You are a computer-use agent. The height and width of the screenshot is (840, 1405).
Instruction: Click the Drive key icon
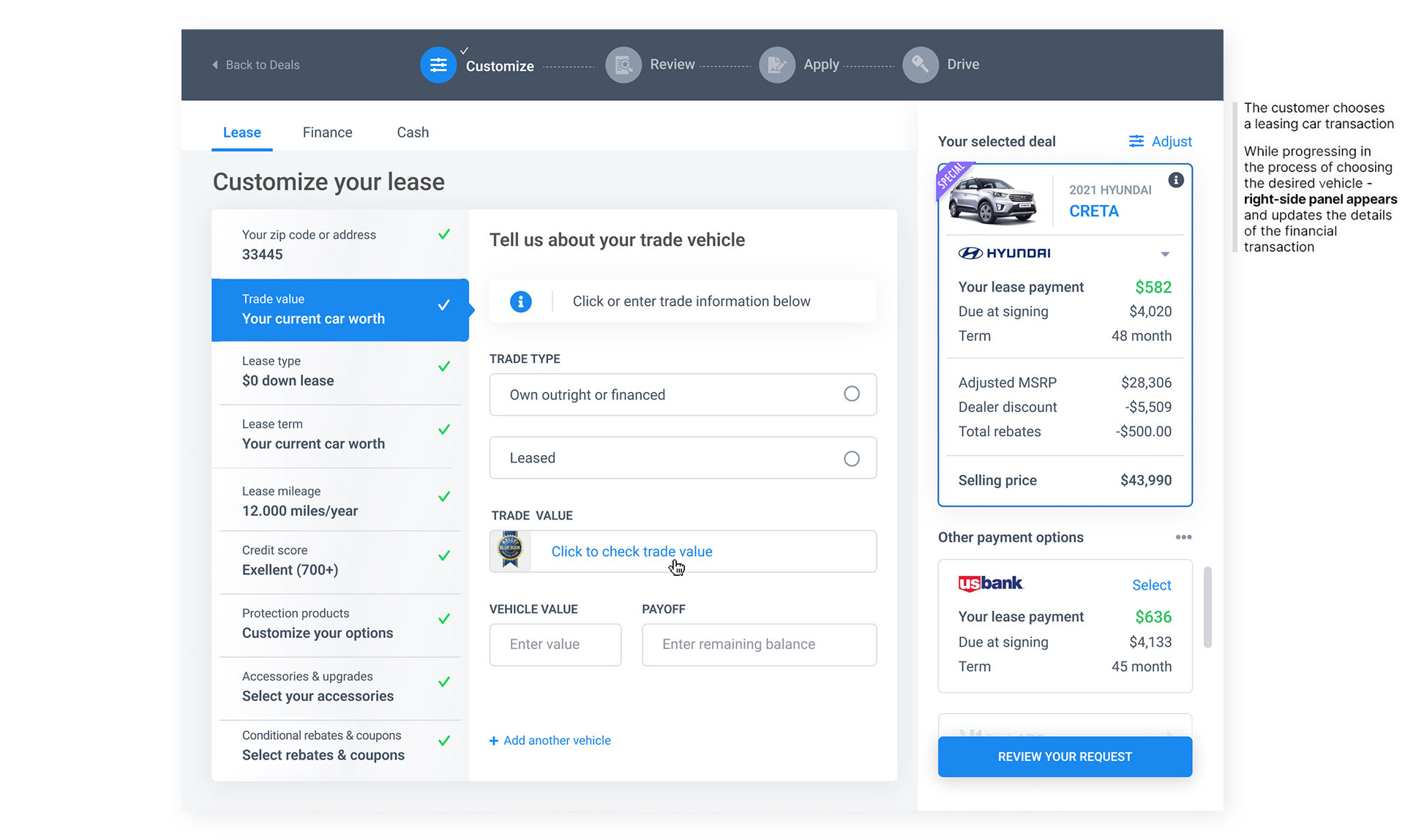pyautogui.click(x=921, y=65)
